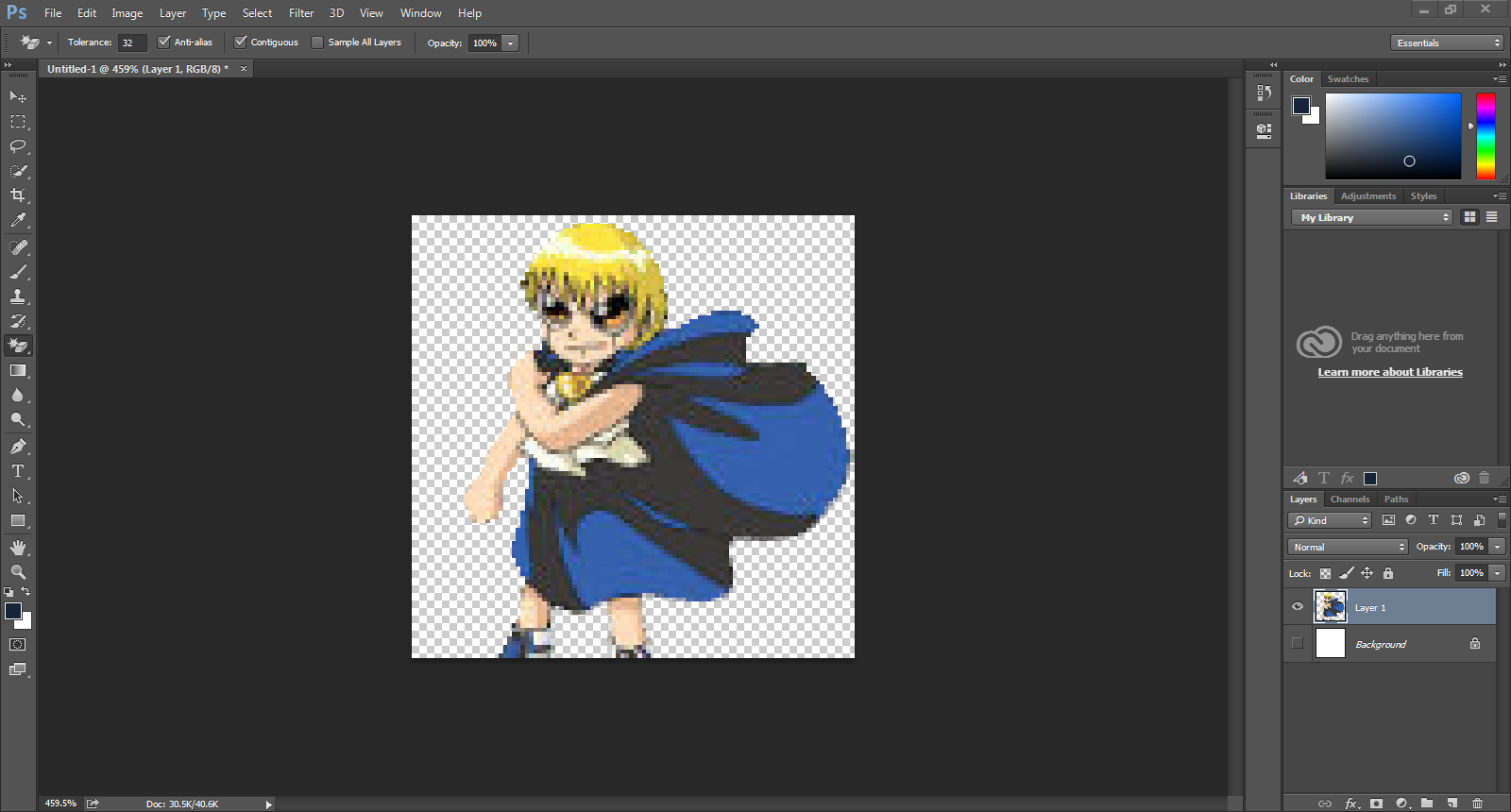
Task: Select the Quick Selection tool
Action: coord(18,171)
